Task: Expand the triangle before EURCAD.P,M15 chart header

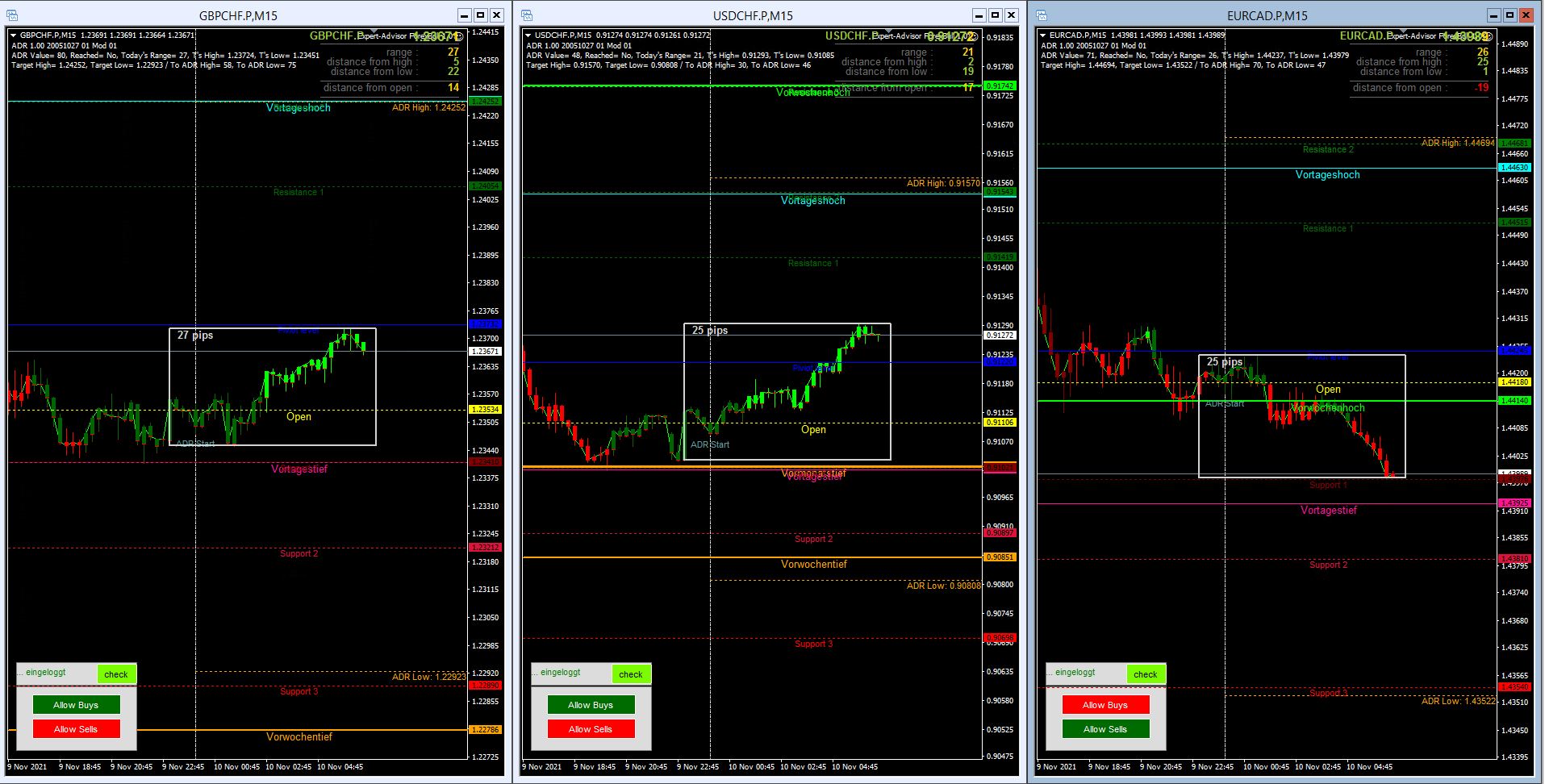Action: tap(1042, 35)
